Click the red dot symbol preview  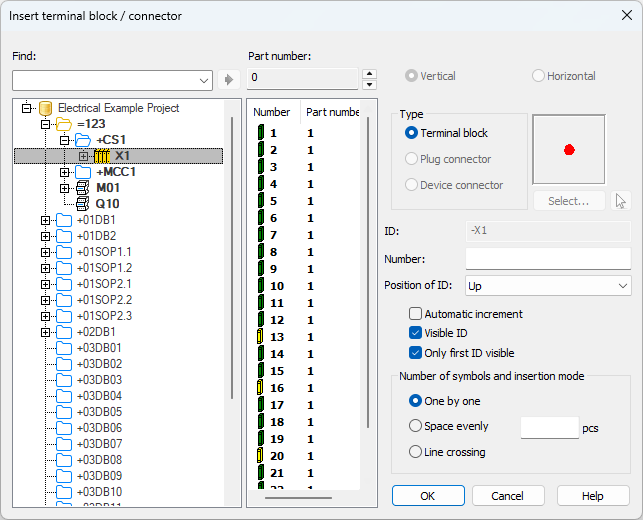pos(569,150)
